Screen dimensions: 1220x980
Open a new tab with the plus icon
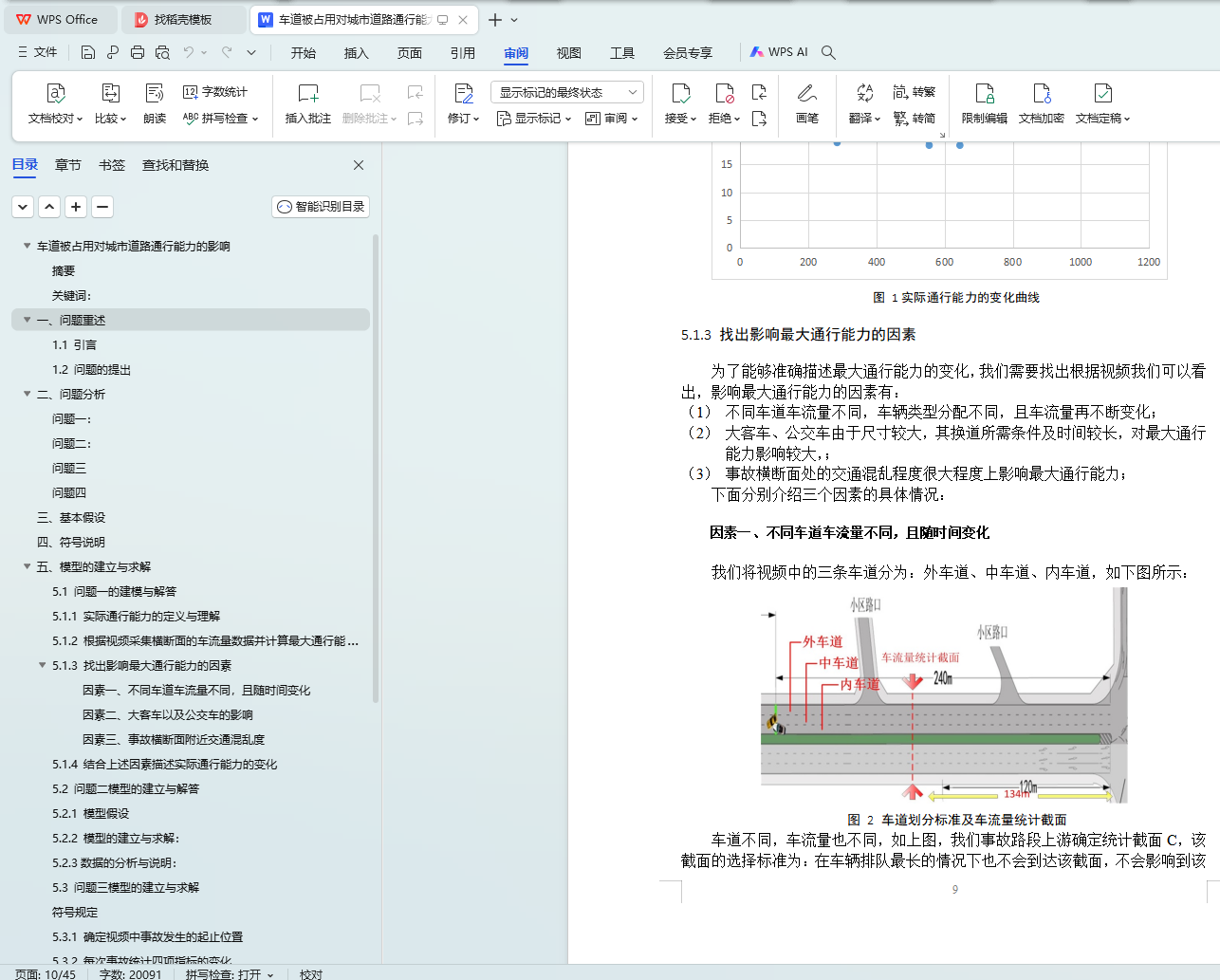(x=495, y=19)
